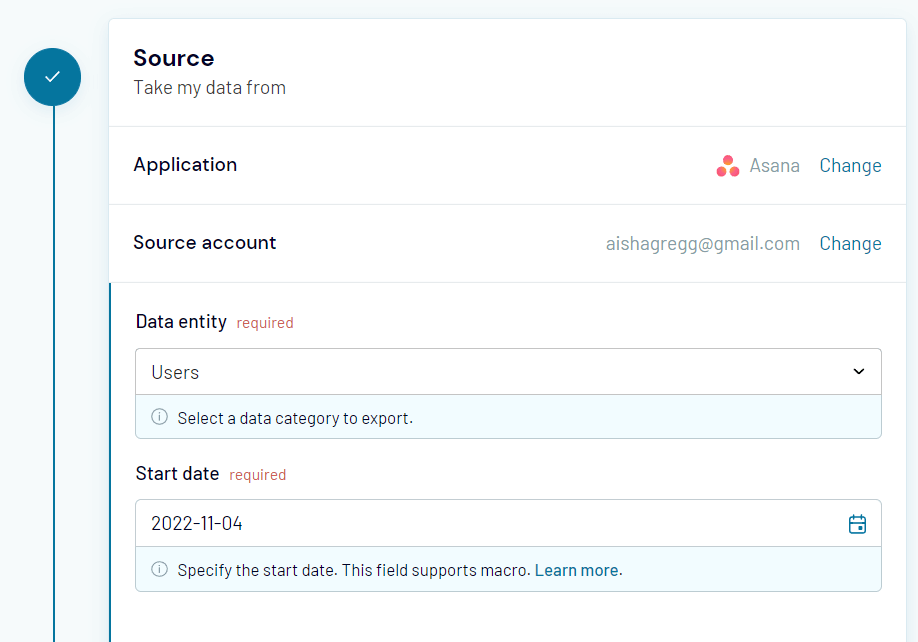Expand the Data entity dropdown chevron
Image resolution: width=918 pixels, height=642 pixels.
tap(858, 371)
